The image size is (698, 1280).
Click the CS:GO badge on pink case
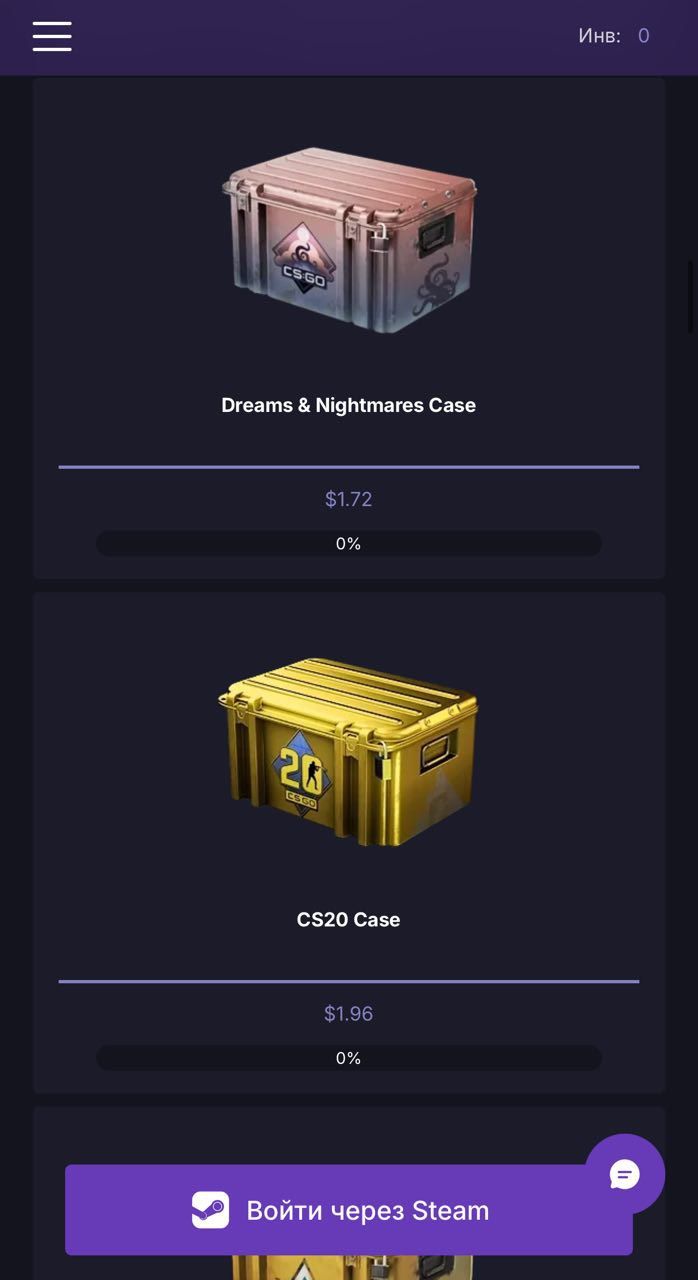[302, 259]
